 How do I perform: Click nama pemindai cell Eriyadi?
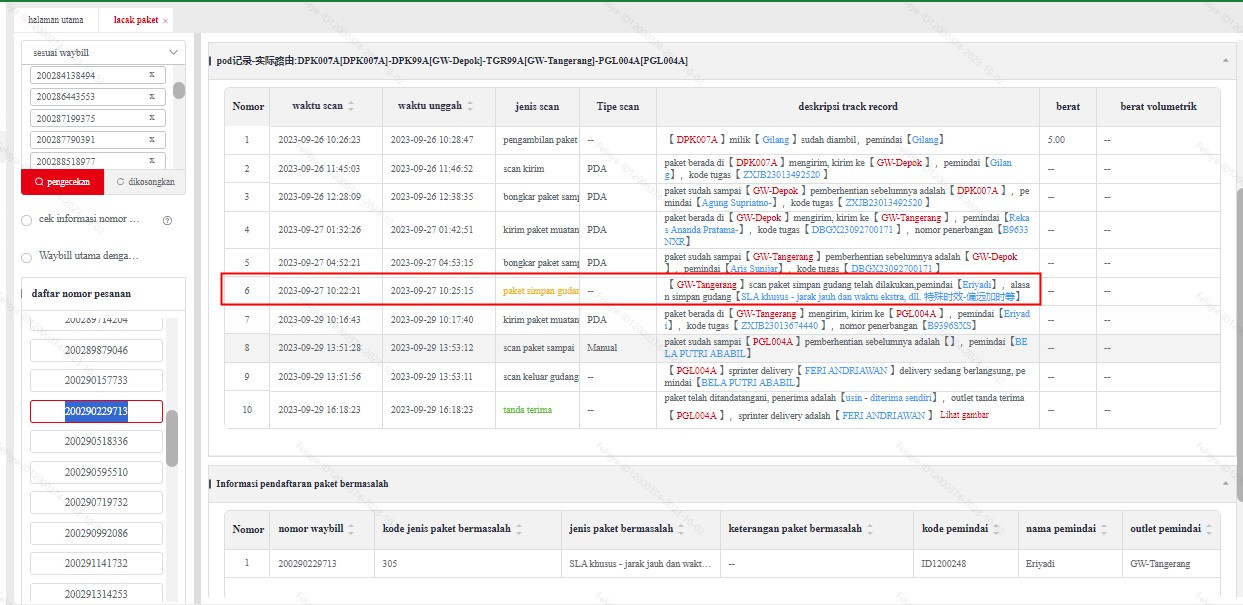pos(1040,564)
